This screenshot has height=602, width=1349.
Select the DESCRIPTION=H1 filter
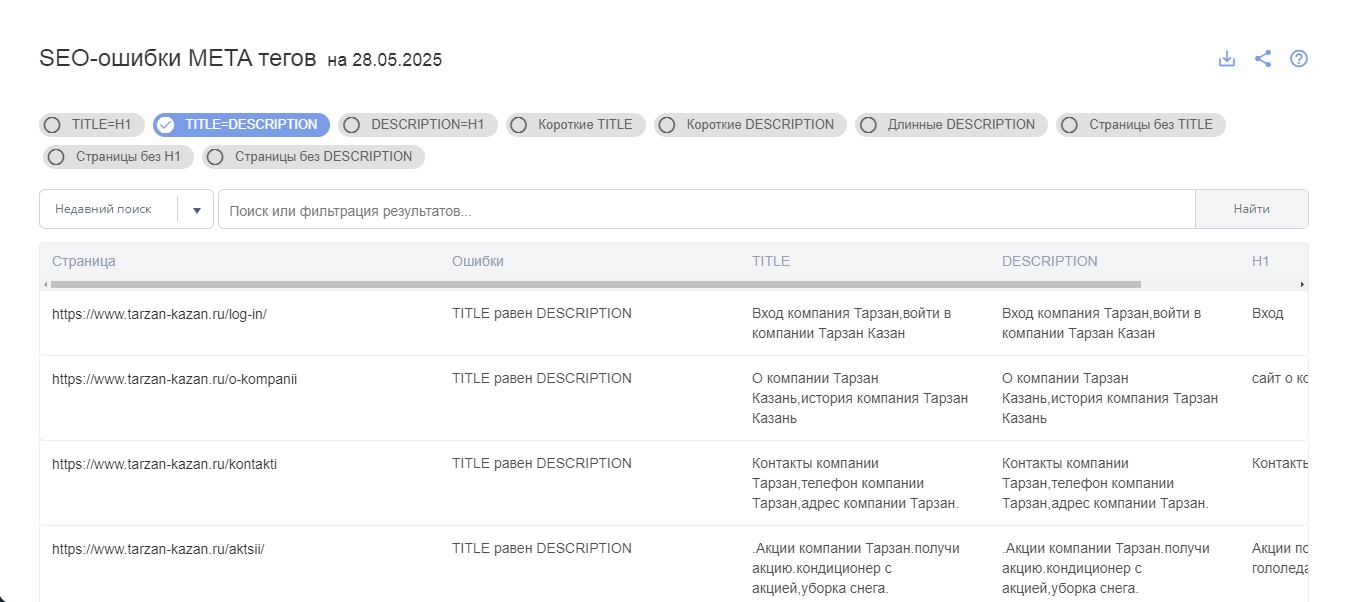point(418,125)
